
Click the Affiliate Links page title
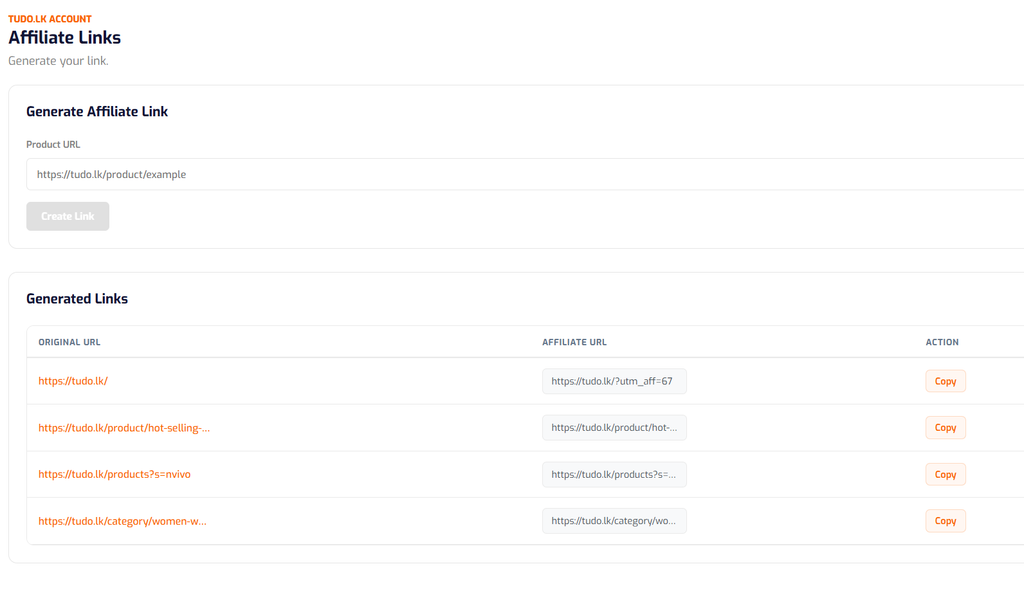point(65,38)
